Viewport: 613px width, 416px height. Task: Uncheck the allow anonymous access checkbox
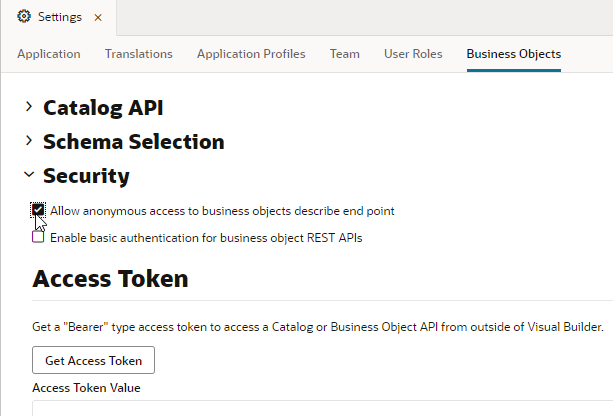tap(38, 211)
